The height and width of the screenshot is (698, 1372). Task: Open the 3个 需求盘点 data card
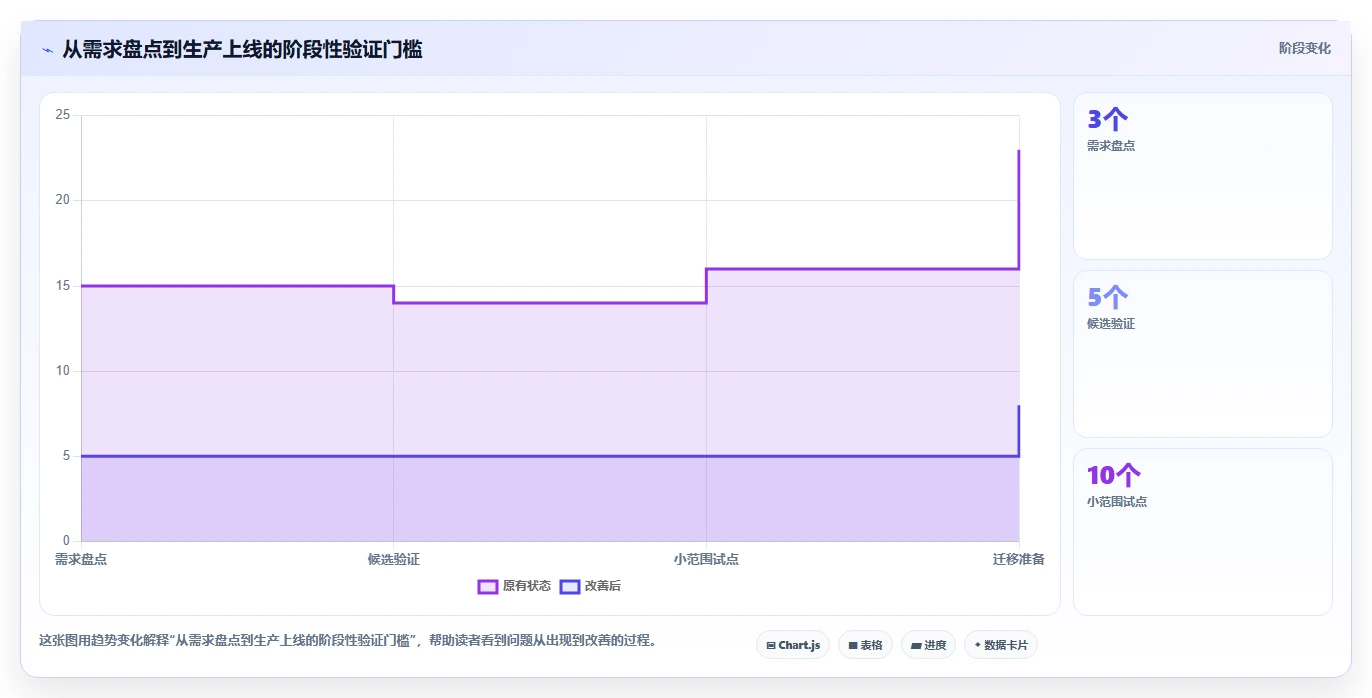pos(1203,176)
